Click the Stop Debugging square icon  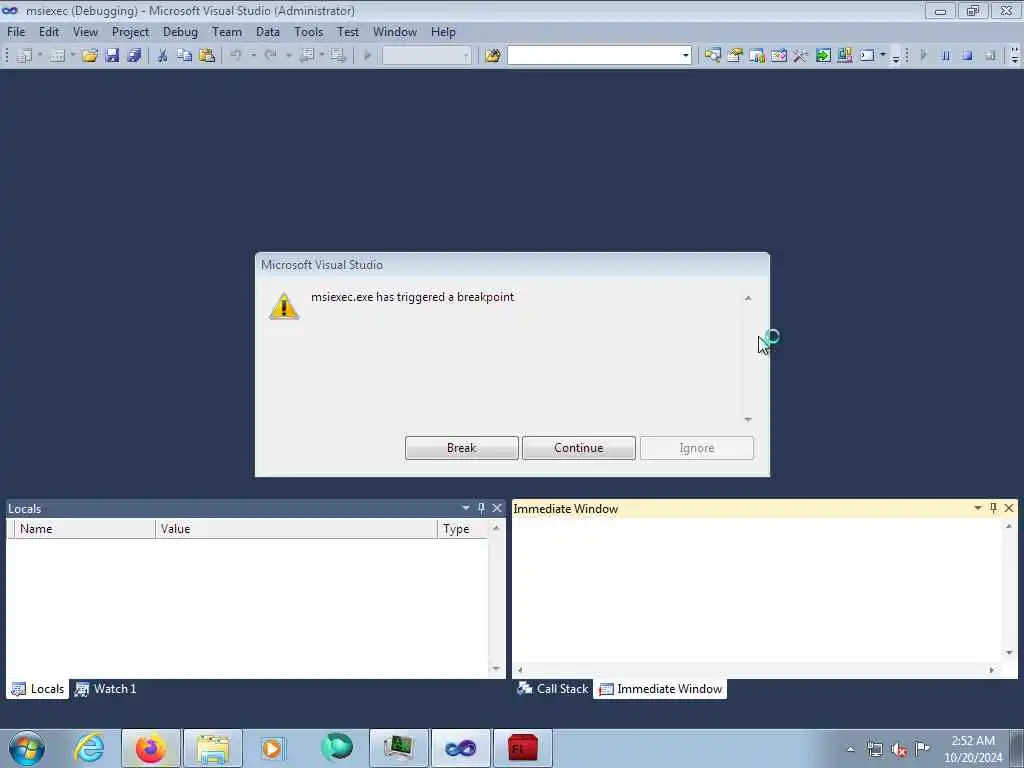[x=967, y=56]
